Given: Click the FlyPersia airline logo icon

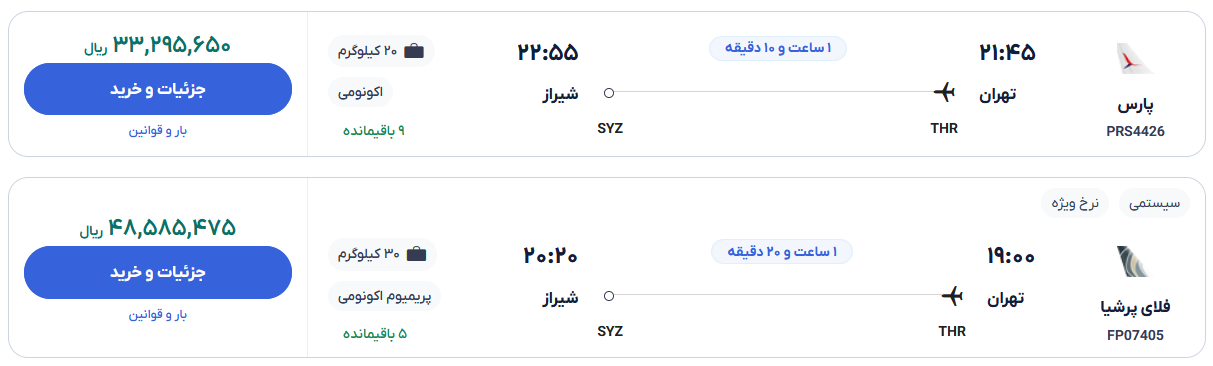Looking at the screenshot, I should pos(1135,262).
